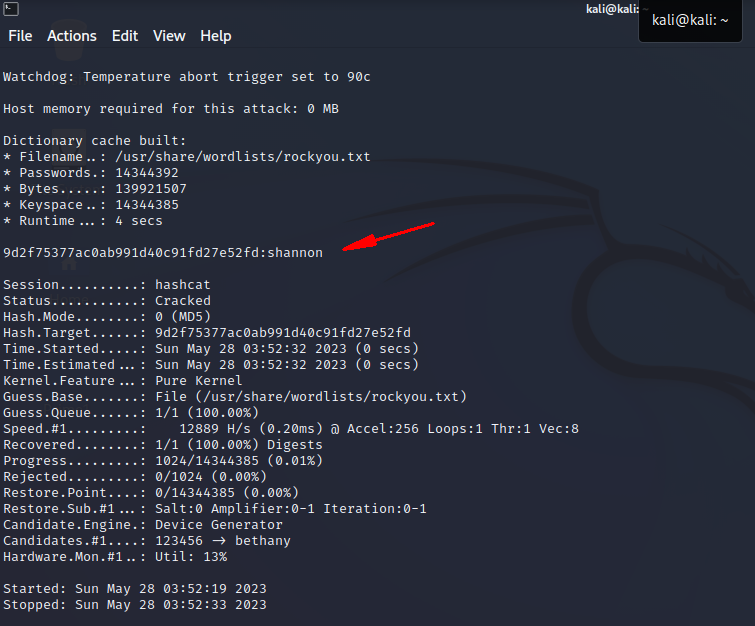Click the Candidates.#1 '123456 -> bethany' text
The width and height of the screenshot is (755, 626).
[x=222, y=541]
